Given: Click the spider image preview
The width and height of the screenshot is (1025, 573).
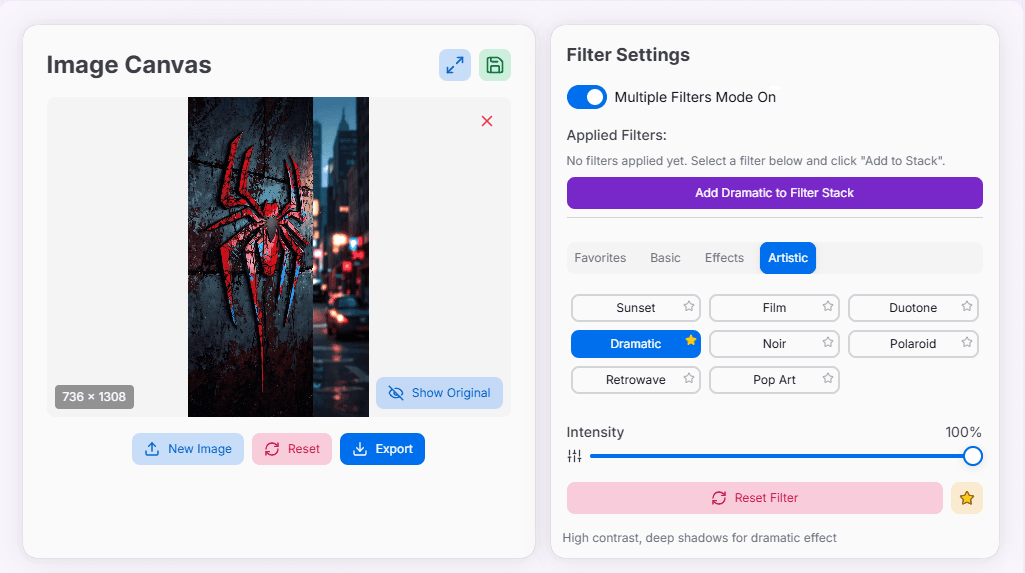Looking at the screenshot, I should tap(278, 257).
